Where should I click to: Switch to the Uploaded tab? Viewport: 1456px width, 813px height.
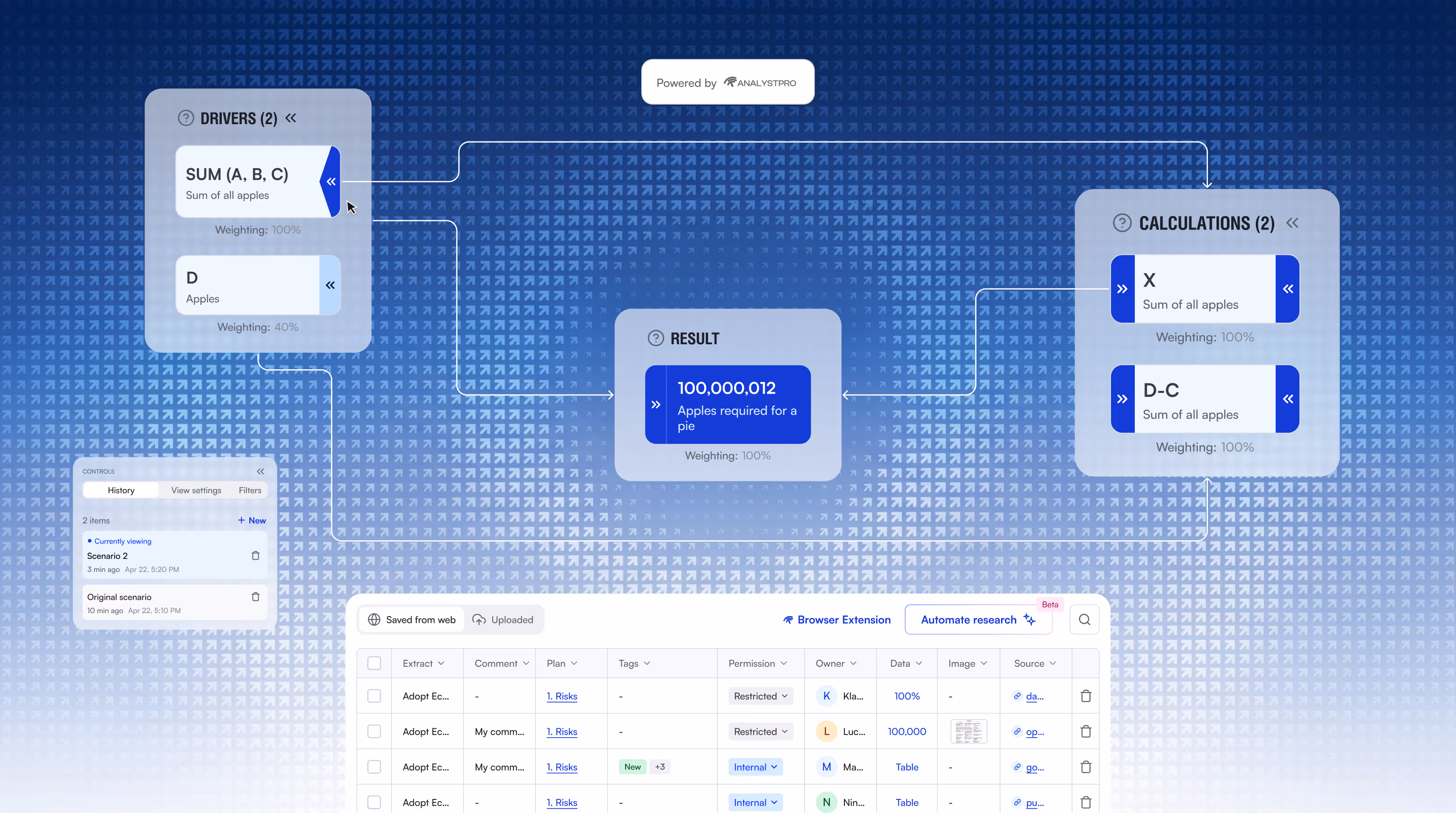click(503, 619)
